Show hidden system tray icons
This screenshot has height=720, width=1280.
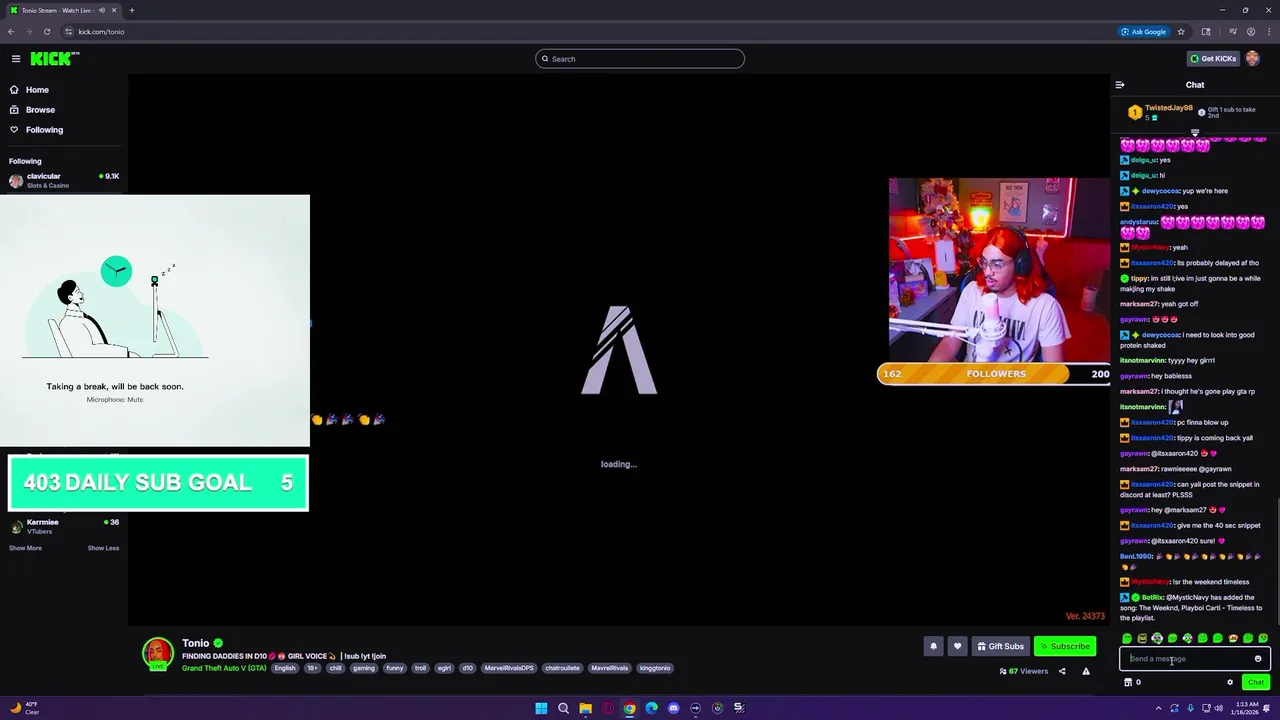1159,708
